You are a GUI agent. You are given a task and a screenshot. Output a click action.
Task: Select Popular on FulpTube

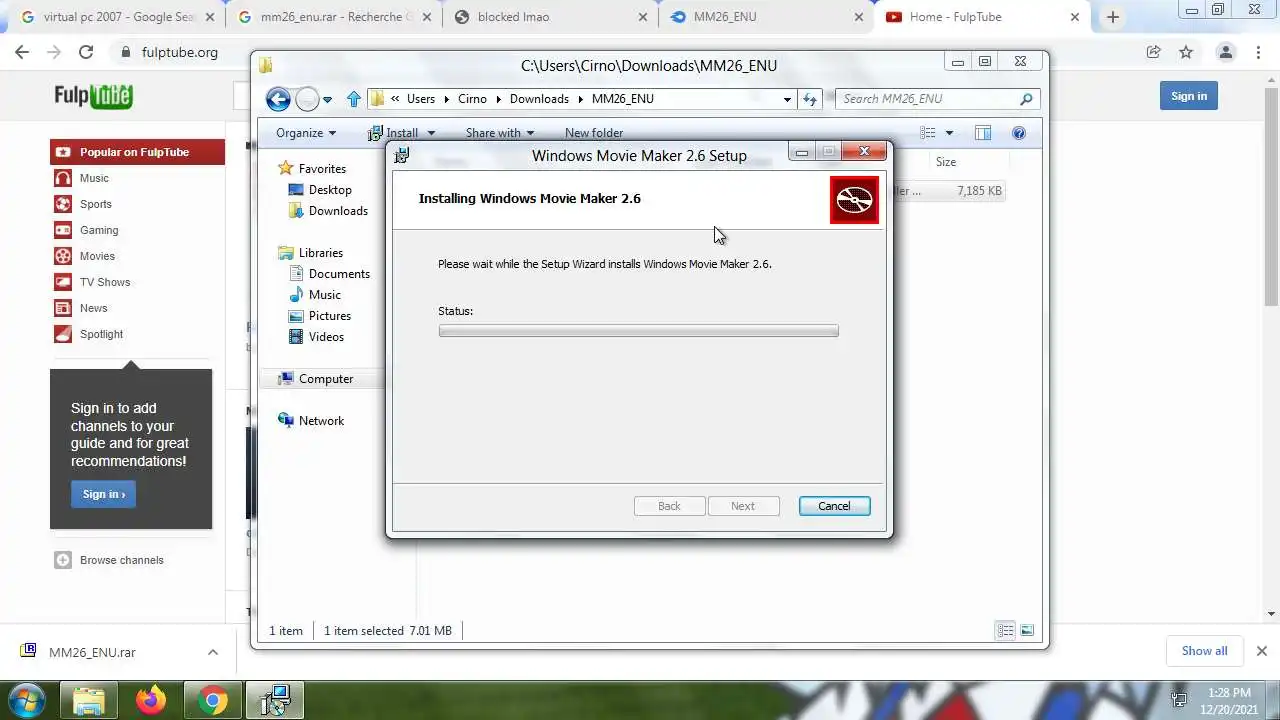click(x=137, y=152)
